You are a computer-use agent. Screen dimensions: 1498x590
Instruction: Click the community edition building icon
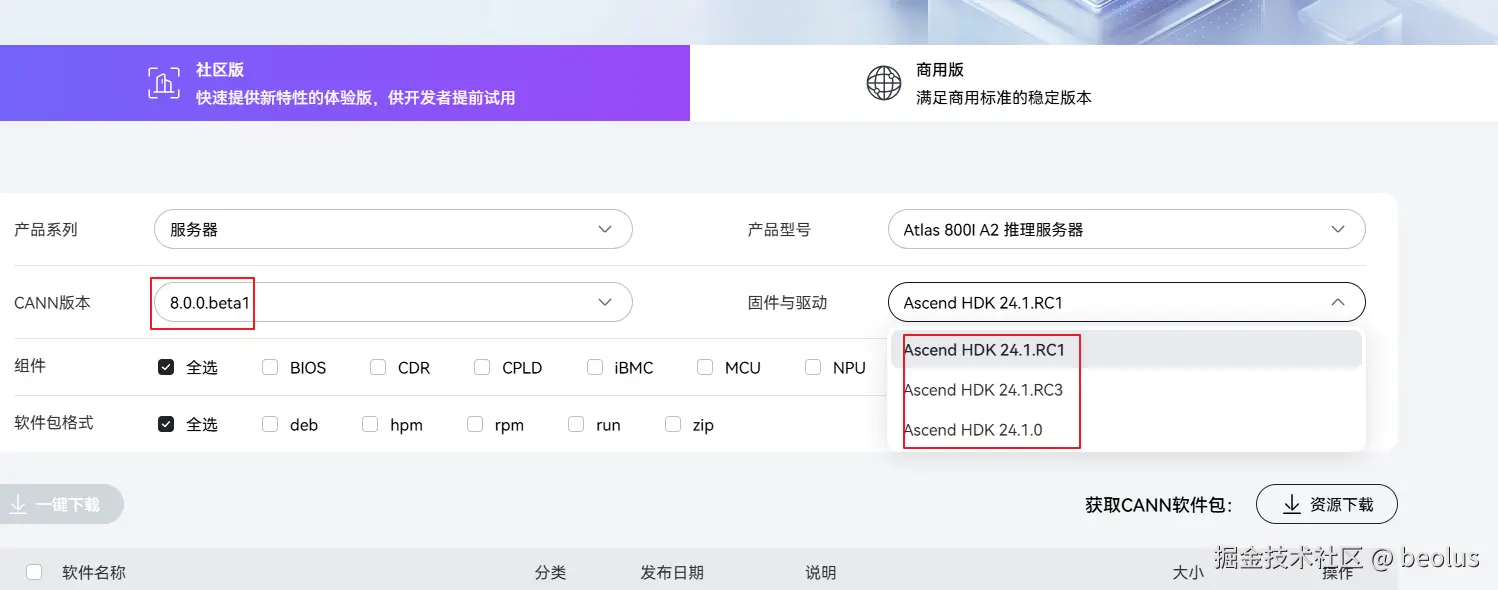[164, 83]
